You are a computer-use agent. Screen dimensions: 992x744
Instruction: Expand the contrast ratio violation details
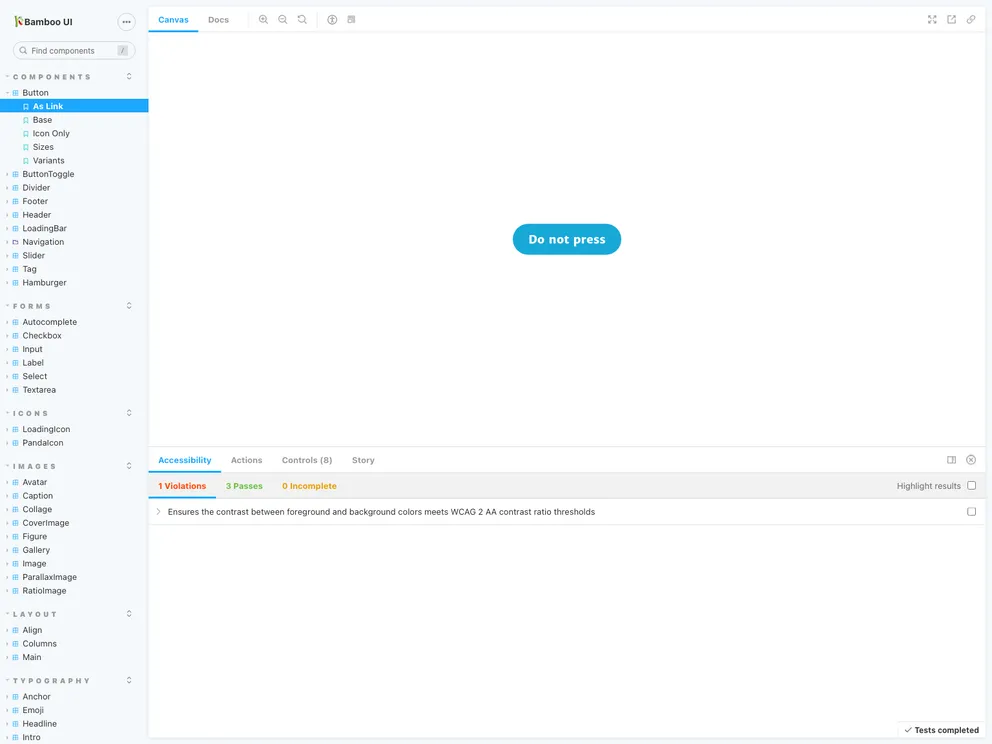(158, 511)
